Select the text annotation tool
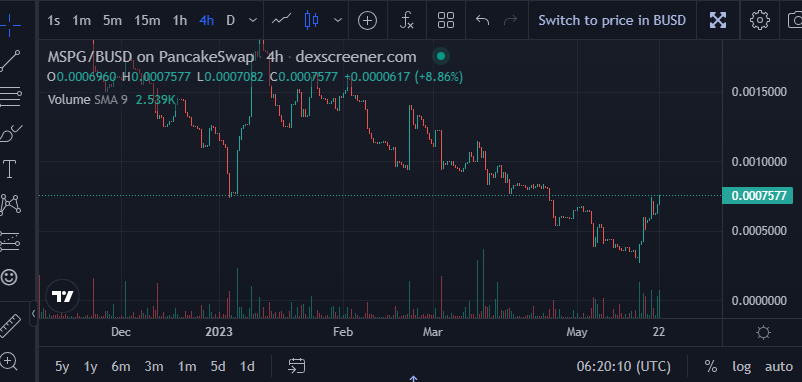The image size is (802, 382). coord(10,169)
